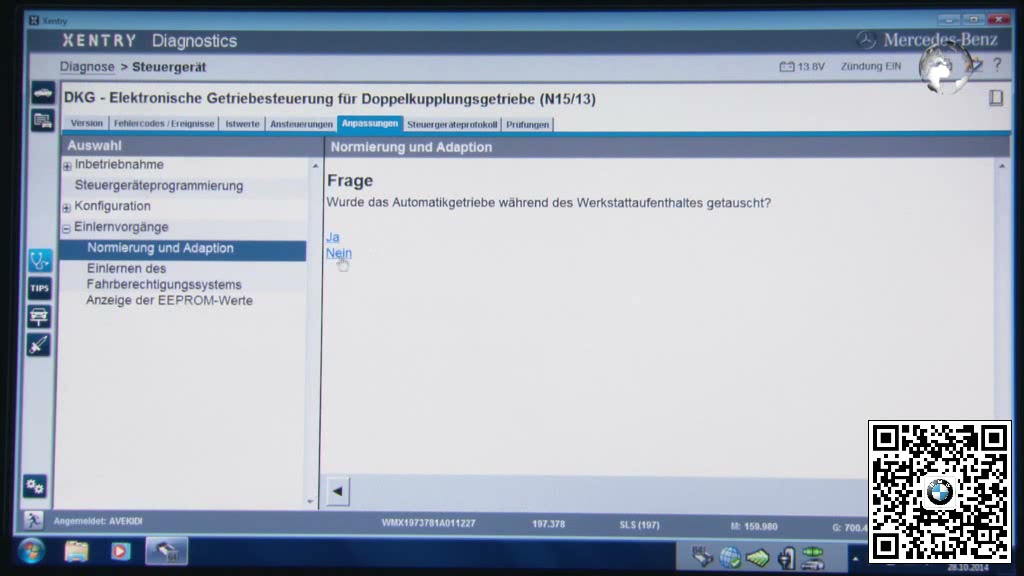
Task: Click content panel scroll up arrow
Action: [x=1002, y=167]
